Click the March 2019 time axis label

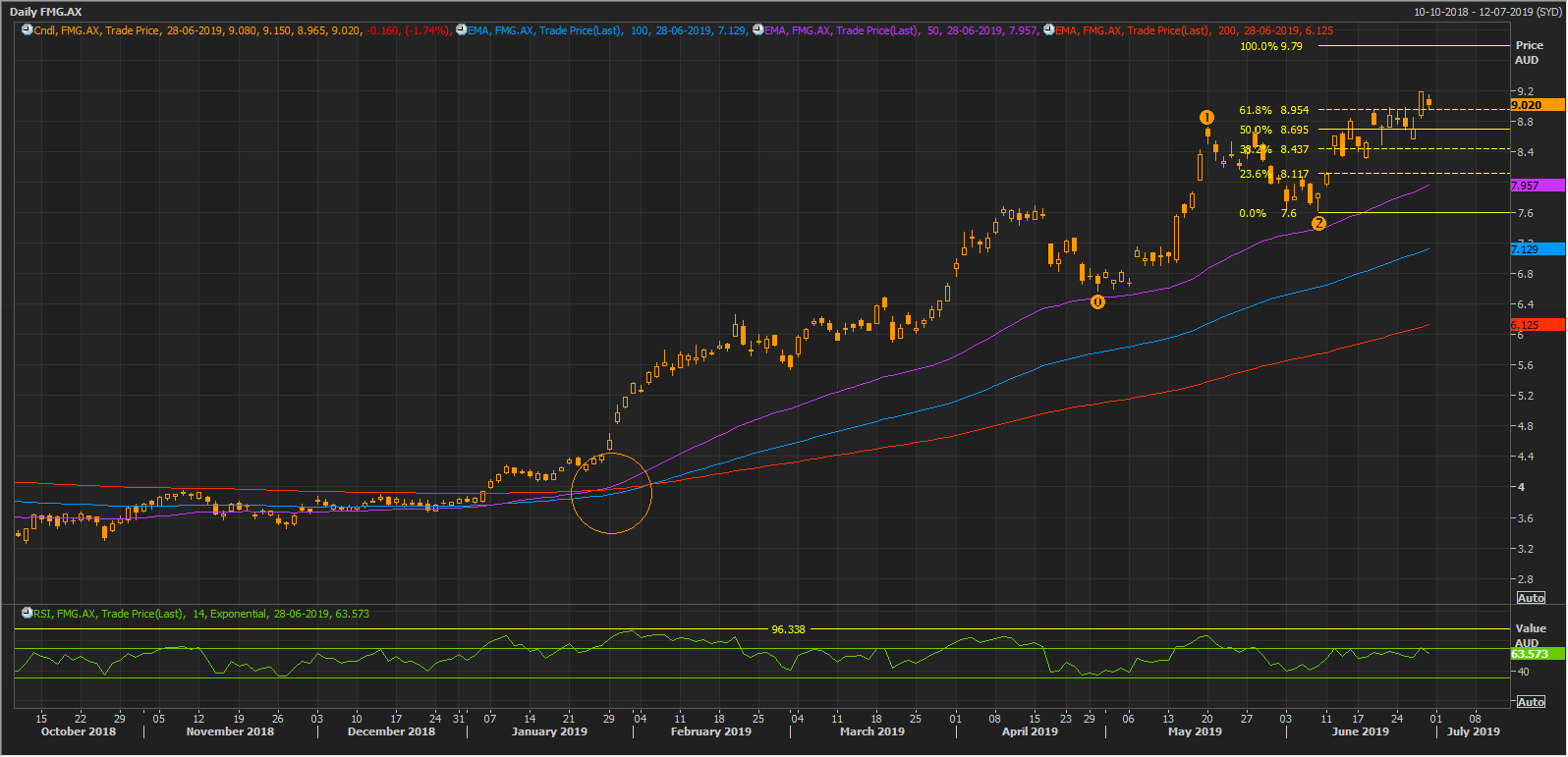(x=871, y=731)
